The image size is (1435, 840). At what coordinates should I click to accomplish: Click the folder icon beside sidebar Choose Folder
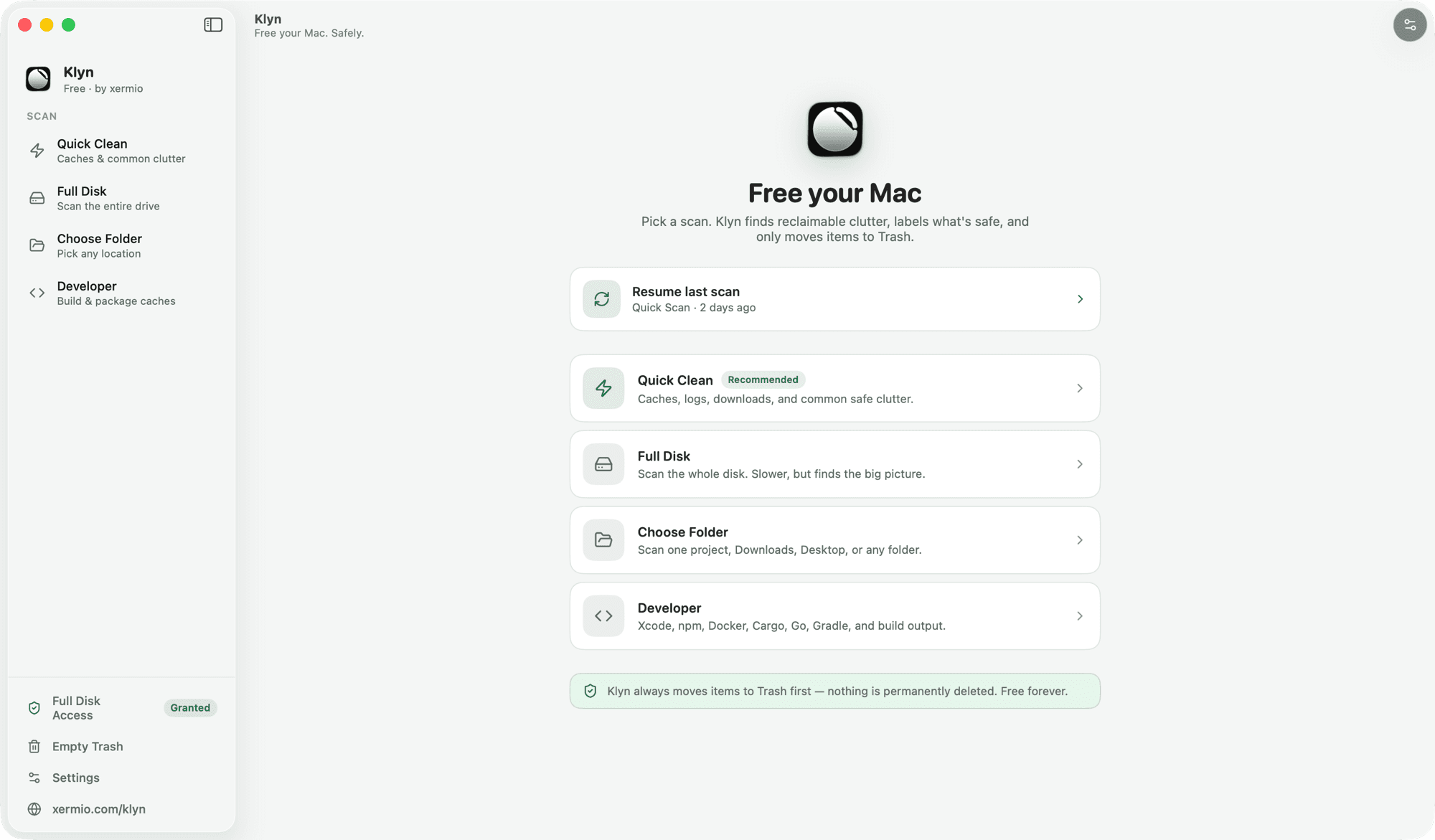pos(37,245)
